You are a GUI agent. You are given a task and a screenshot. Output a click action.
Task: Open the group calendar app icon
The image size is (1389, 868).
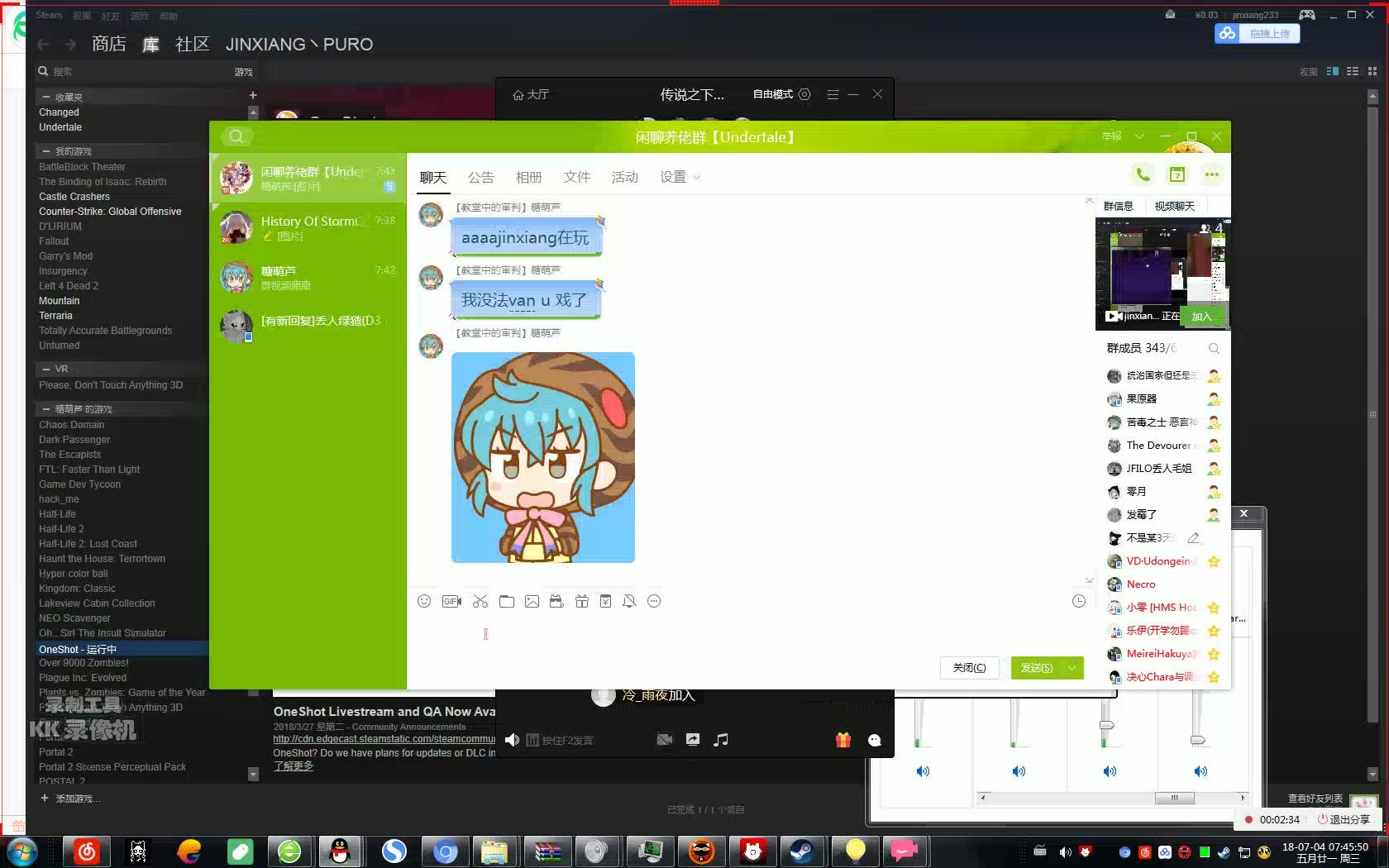[x=1177, y=174]
